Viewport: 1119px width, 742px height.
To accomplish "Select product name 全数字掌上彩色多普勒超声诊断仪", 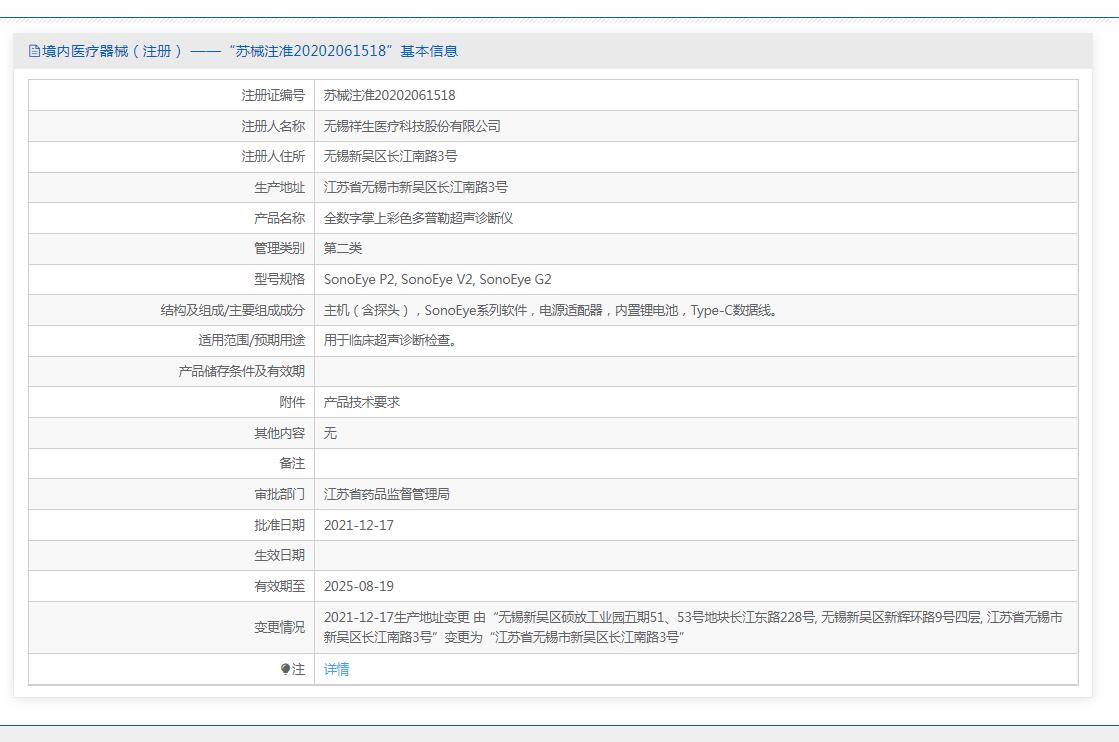I will [418, 218].
